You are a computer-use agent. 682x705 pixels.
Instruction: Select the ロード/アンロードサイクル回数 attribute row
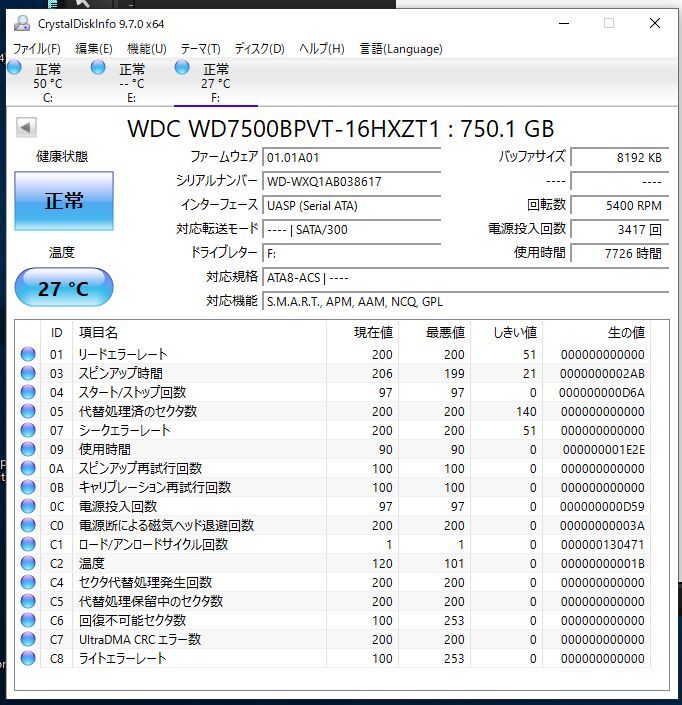click(x=333, y=544)
